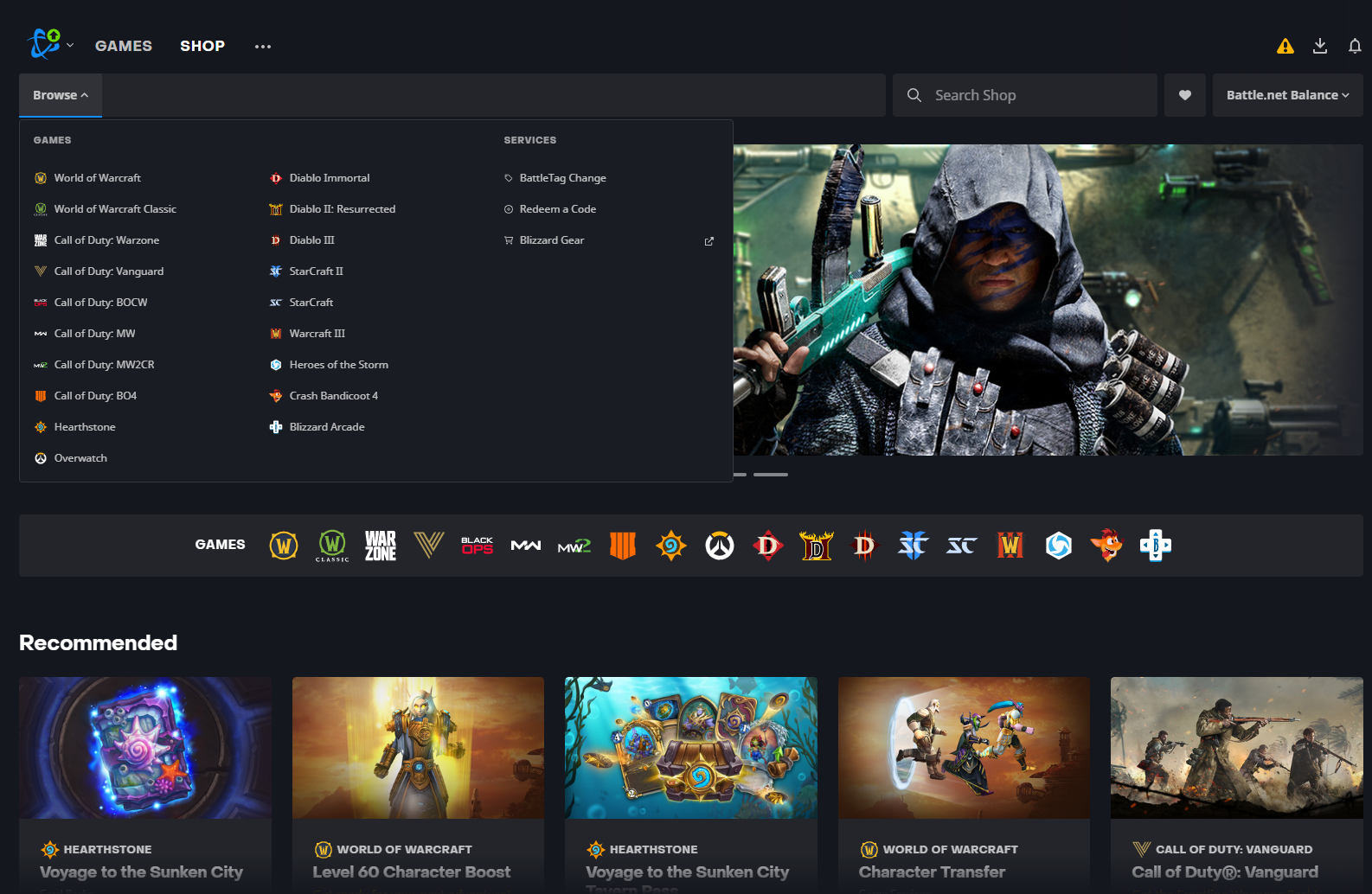The height and width of the screenshot is (894, 1372).
Task: Open the downloads icon
Action: coord(1320,46)
